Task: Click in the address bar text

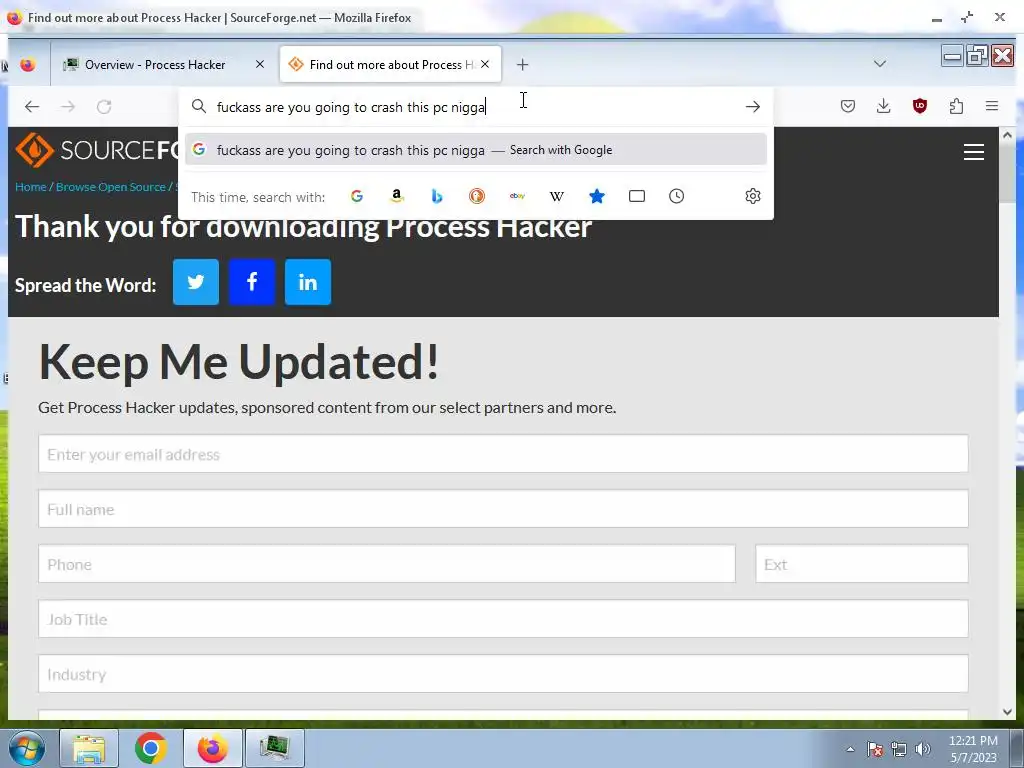Action: (x=351, y=107)
